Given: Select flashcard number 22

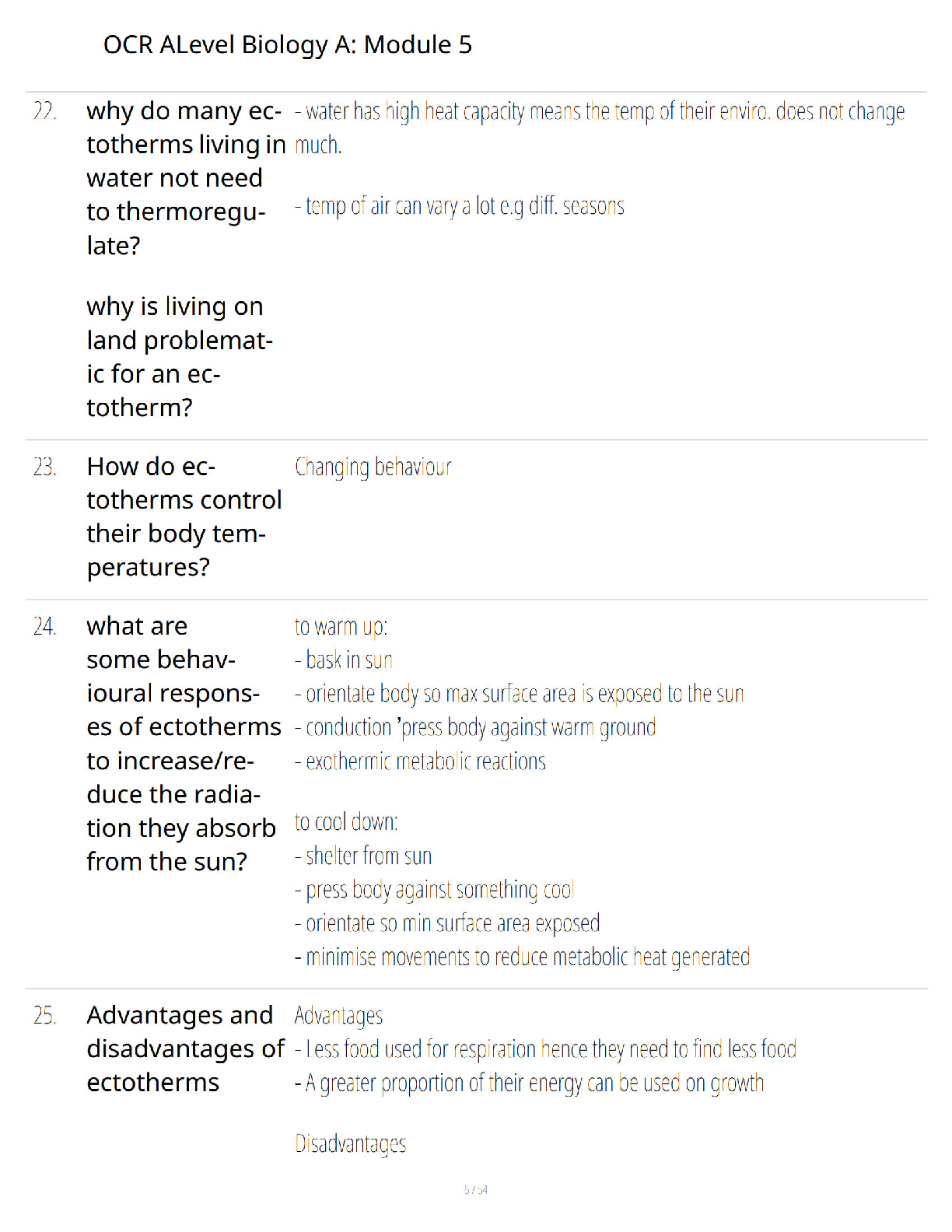Looking at the screenshot, I should [45, 111].
